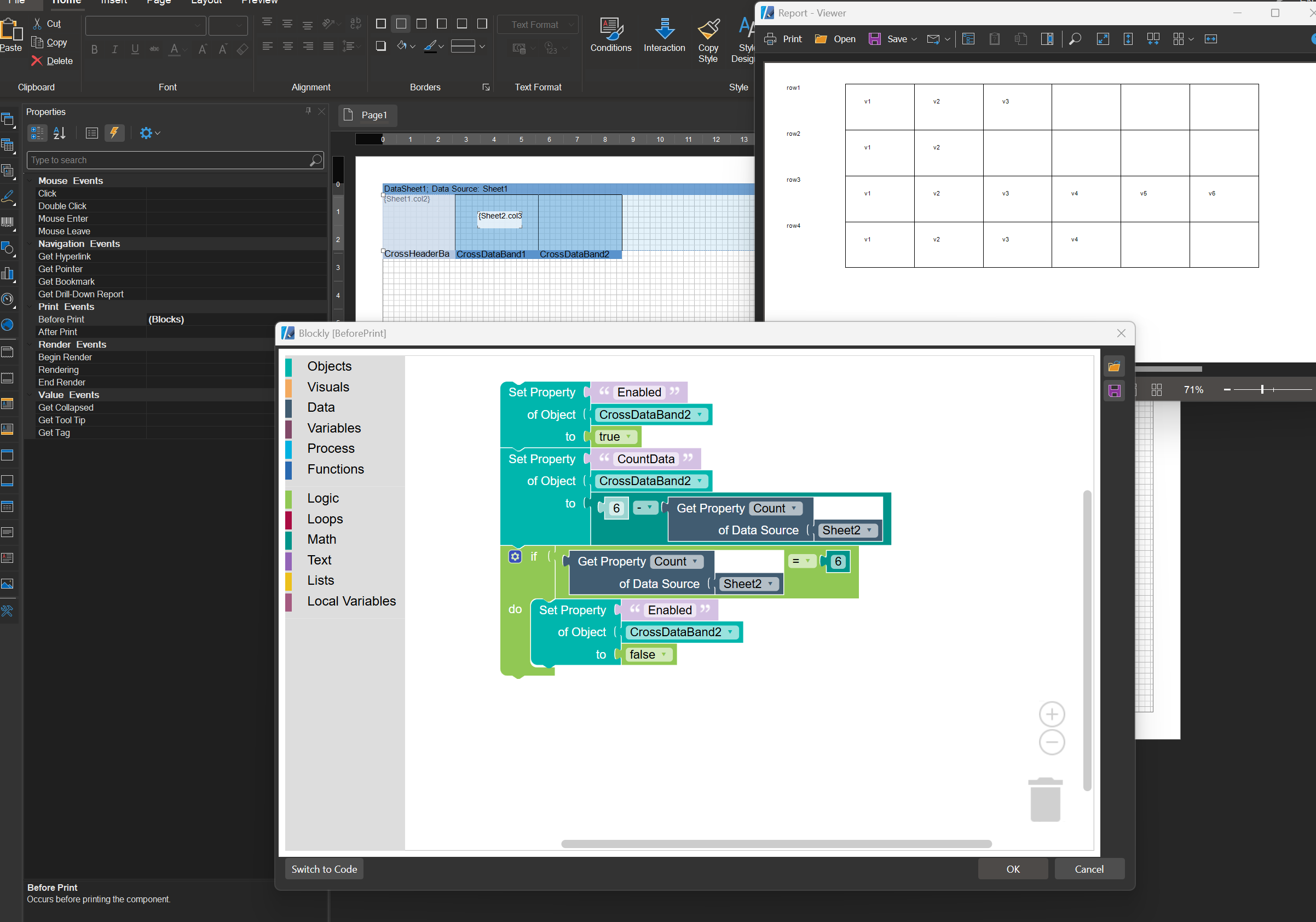Click the clear formatting eraser icon
The height and width of the screenshot is (922, 1316).
(243, 50)
